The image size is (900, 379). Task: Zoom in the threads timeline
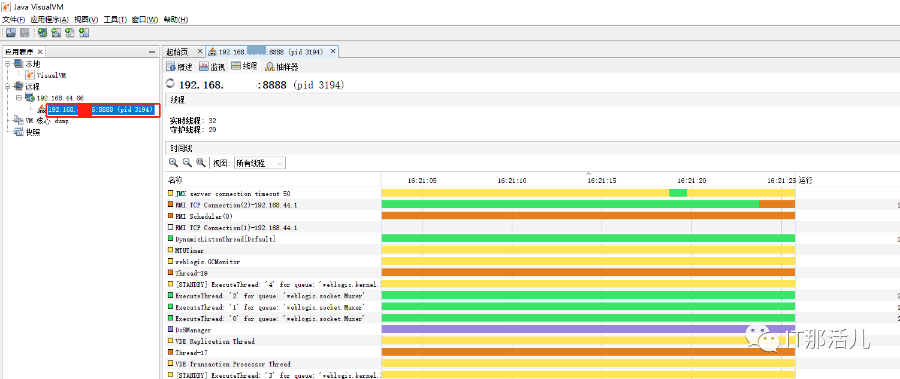(x=173, y=163)
